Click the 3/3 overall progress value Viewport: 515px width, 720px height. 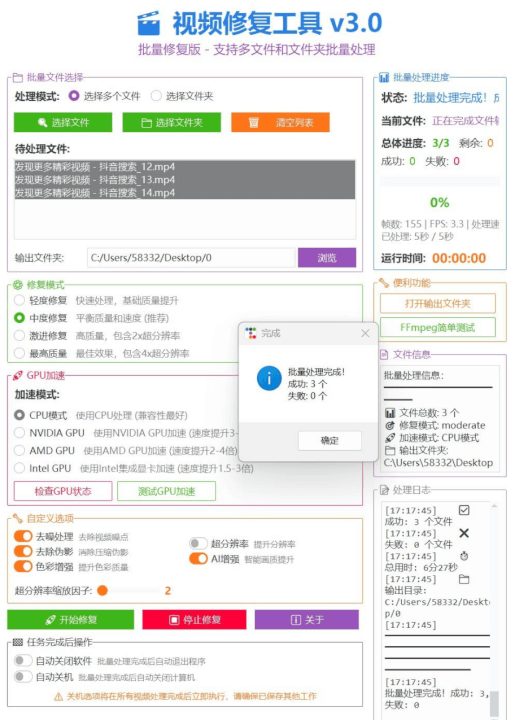[441, 143]
